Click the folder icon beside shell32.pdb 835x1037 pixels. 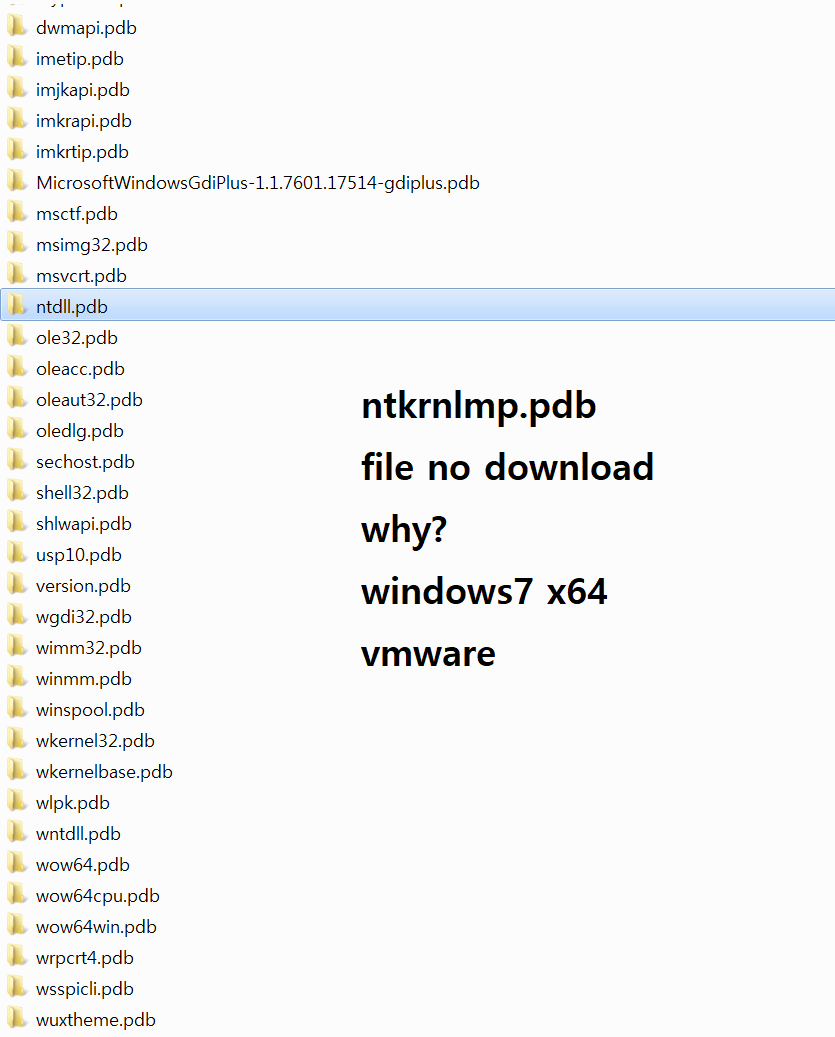[17, 492]
